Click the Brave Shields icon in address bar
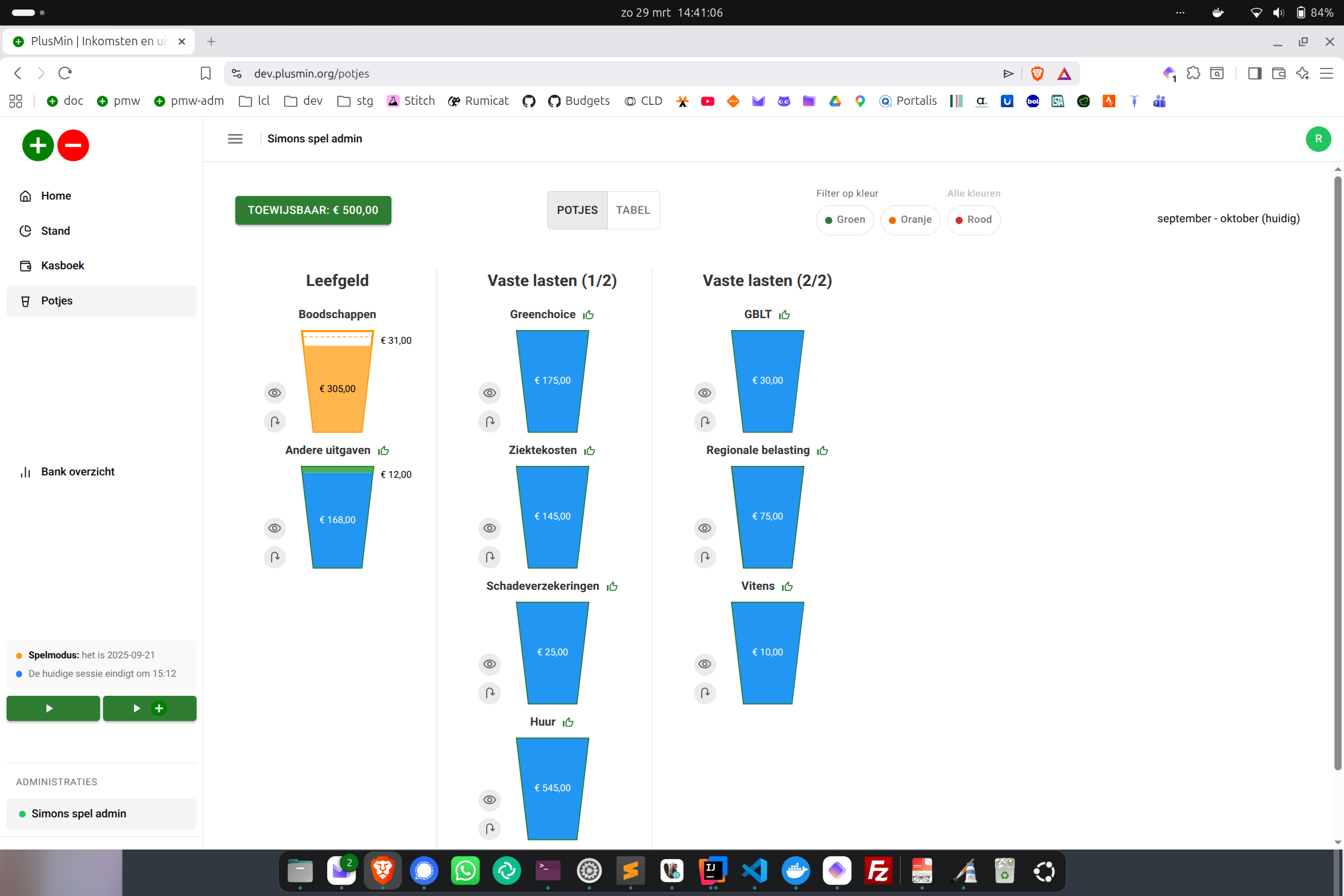Image resolution: width=1344 pixels, height=896 pixels. pos(1037,73)
